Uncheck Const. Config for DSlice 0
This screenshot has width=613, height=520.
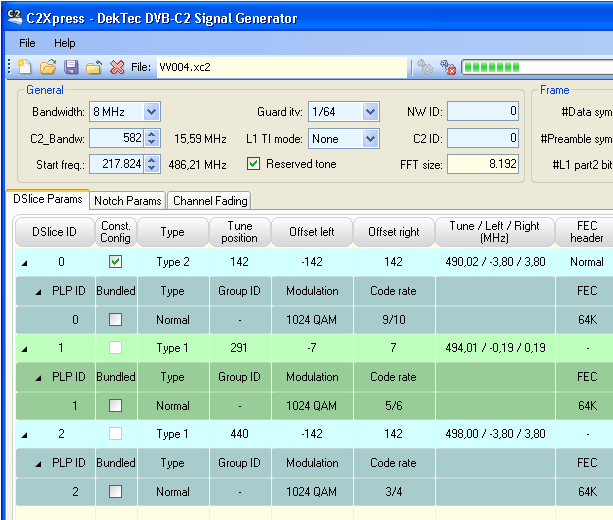[115, 262]
